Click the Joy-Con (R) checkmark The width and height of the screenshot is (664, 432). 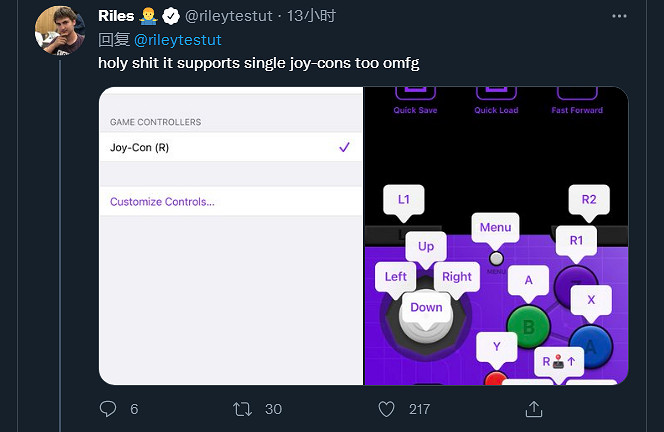(344, 147)
